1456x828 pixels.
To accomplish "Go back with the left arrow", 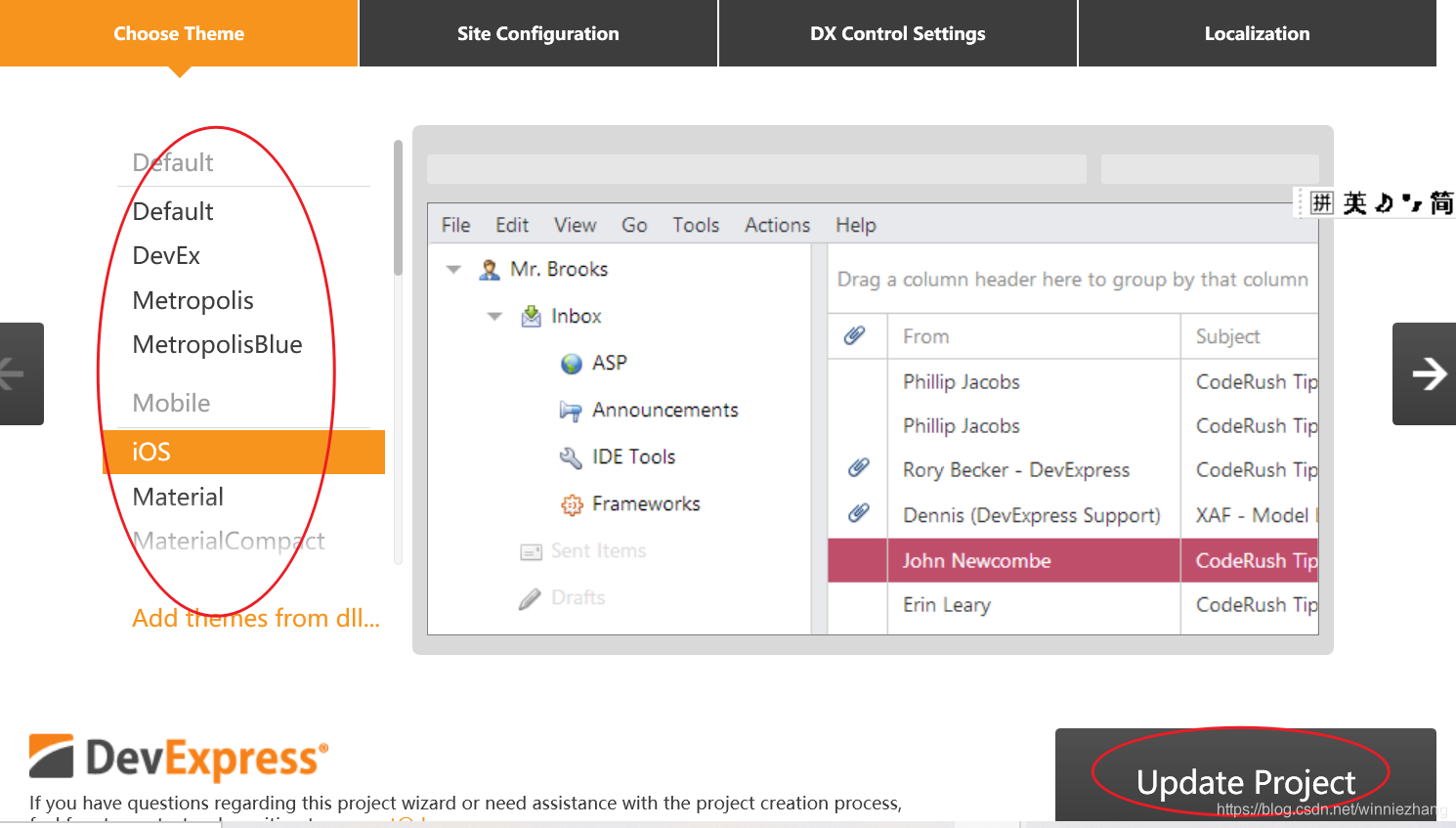I will point(21,373).
